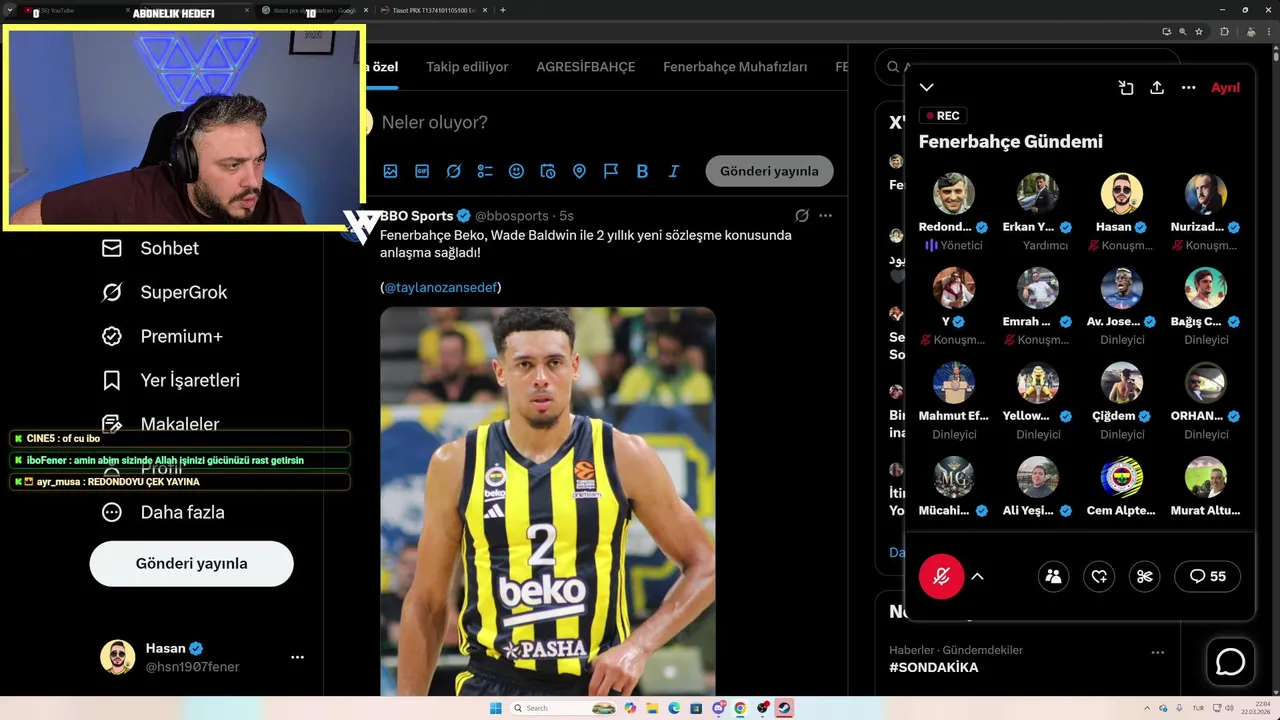Viewport: 1280px width, 720px height.
Task: Expand microphone options arrow
Action: click(978, 576)
